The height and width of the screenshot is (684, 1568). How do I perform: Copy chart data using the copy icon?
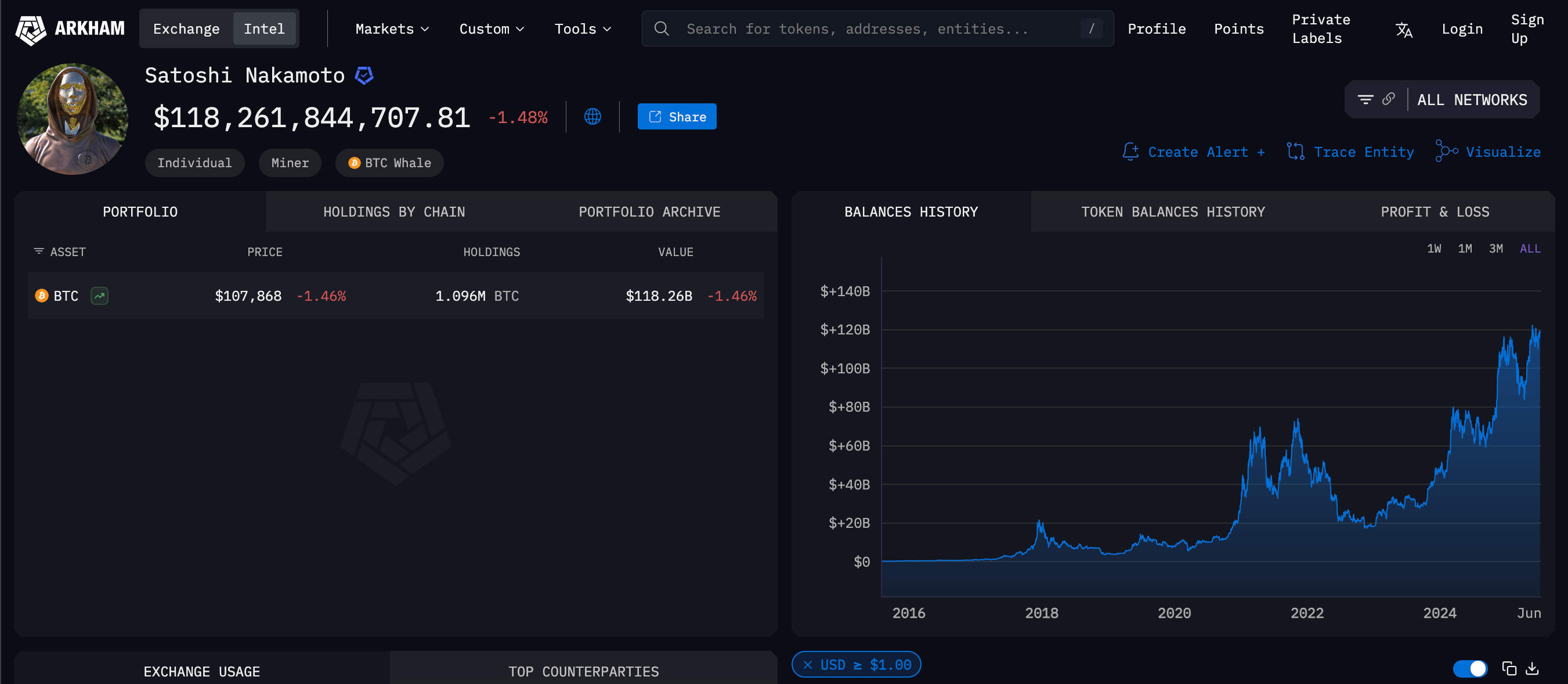point(1509,668)
